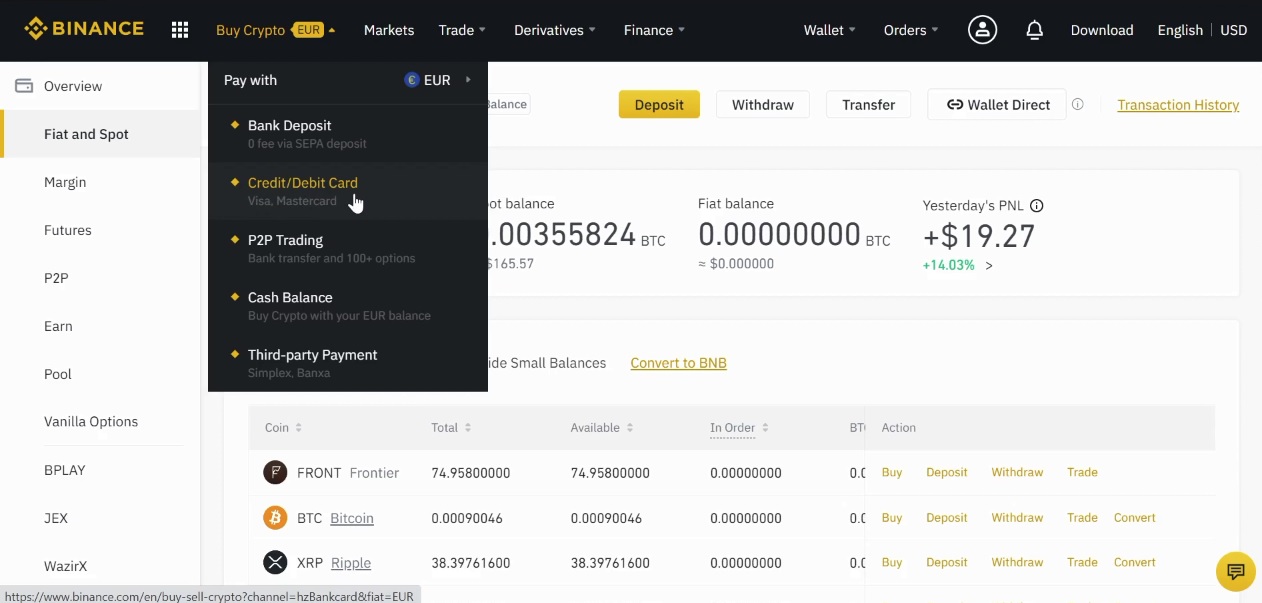Image resolution: width=1262 pixels, height=603 pixels.
Task: Click the Transfer button
Action: [x=868, y=104]
